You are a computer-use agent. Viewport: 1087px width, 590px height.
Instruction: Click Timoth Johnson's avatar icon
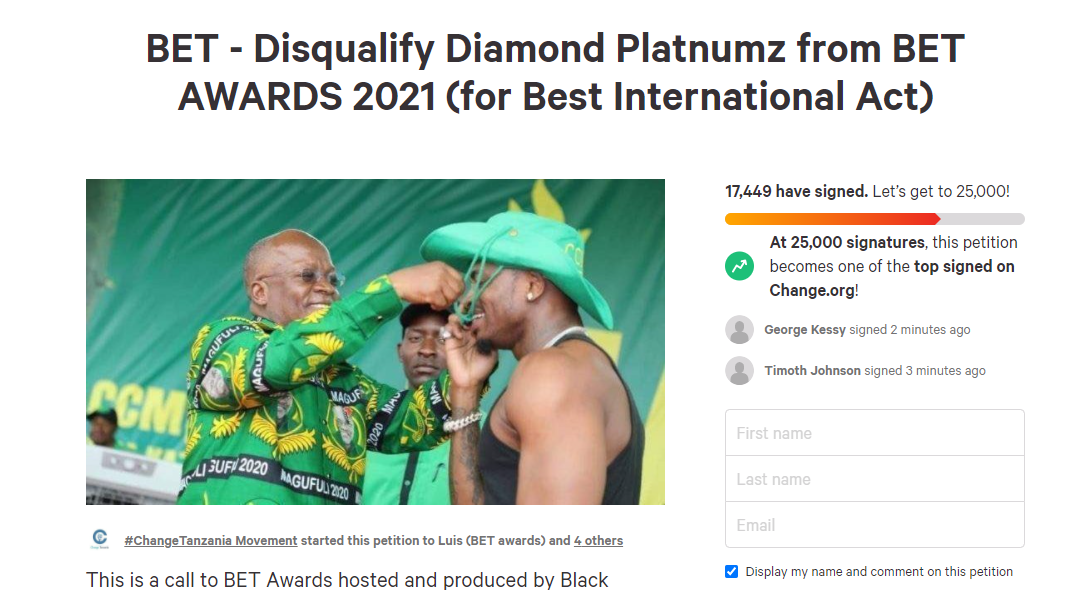tap(740, 371)
